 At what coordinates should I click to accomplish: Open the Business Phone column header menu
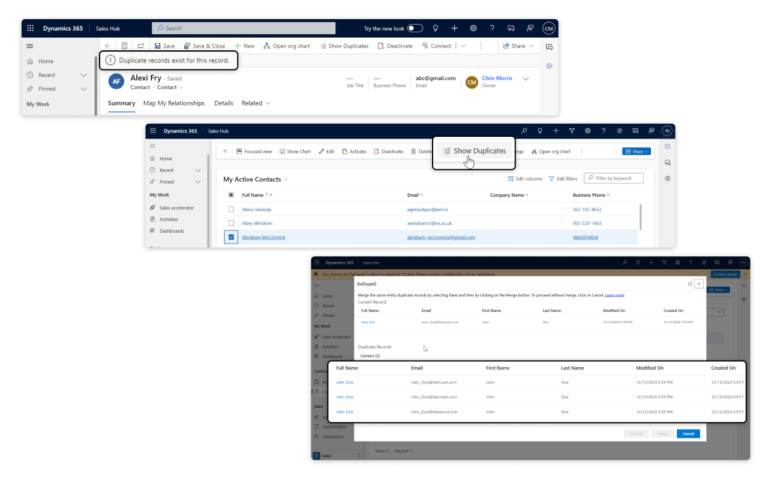tap(591, 195)
